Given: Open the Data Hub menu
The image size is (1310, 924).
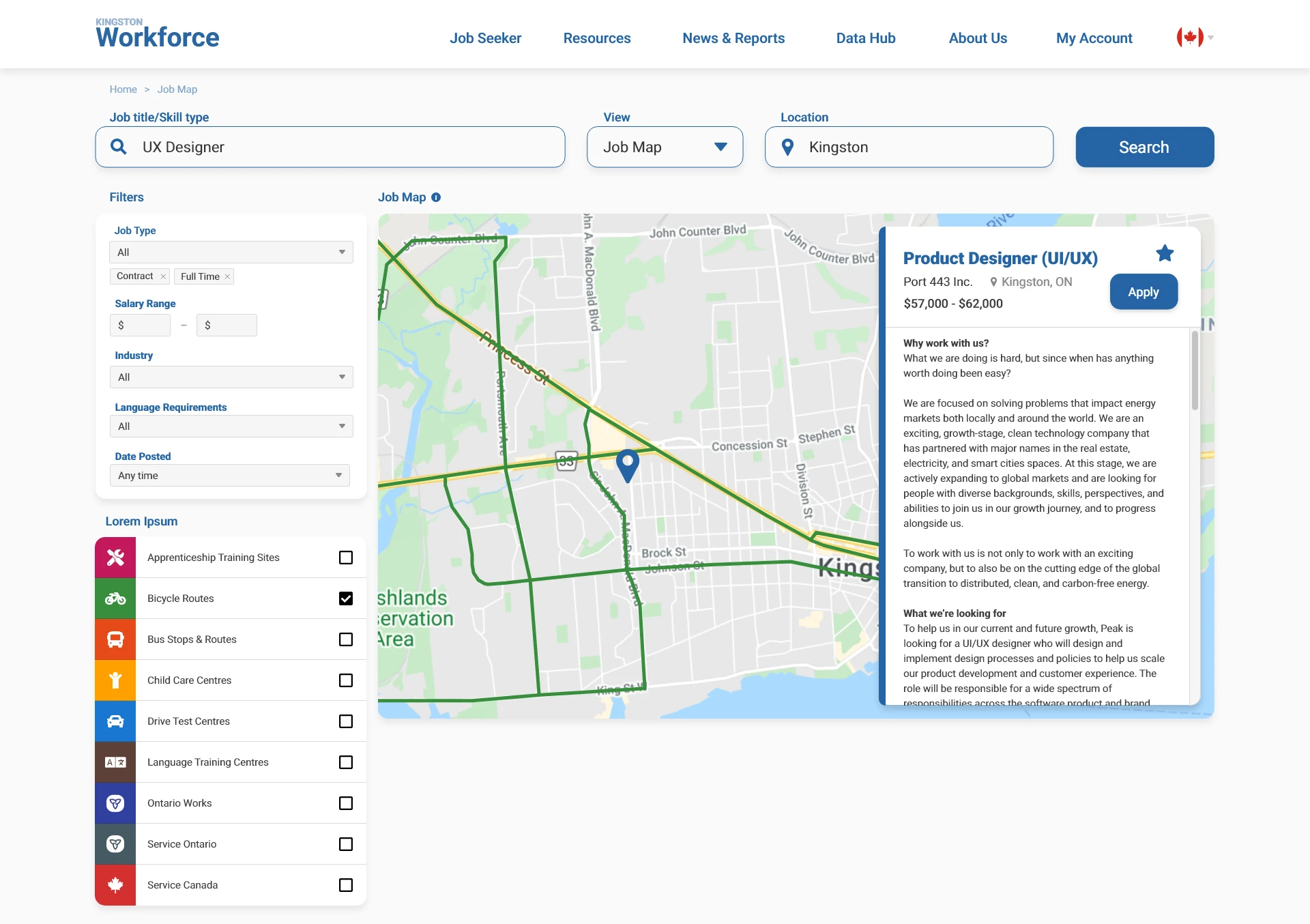Looking at the screenshot, I should pos(865,38).
